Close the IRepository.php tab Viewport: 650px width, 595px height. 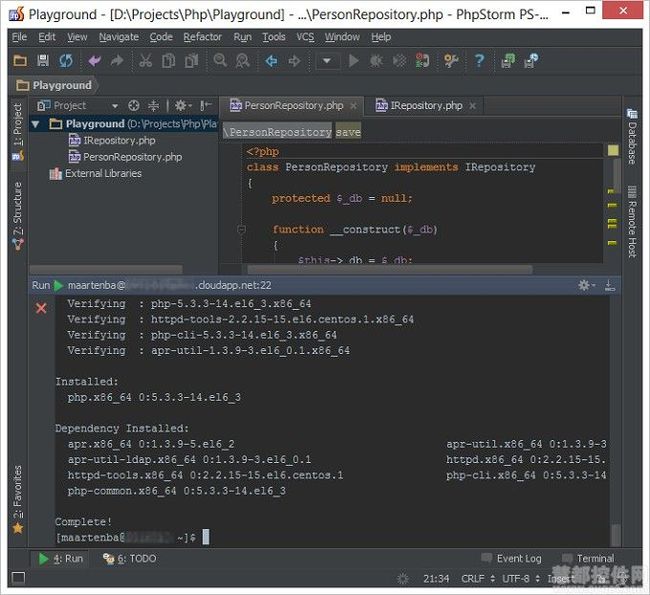(x=473, y=106)
